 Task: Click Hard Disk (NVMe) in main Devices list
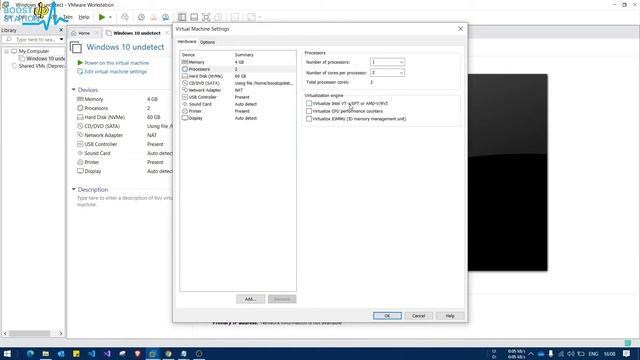pyautogui.click(x=104, y=117)
